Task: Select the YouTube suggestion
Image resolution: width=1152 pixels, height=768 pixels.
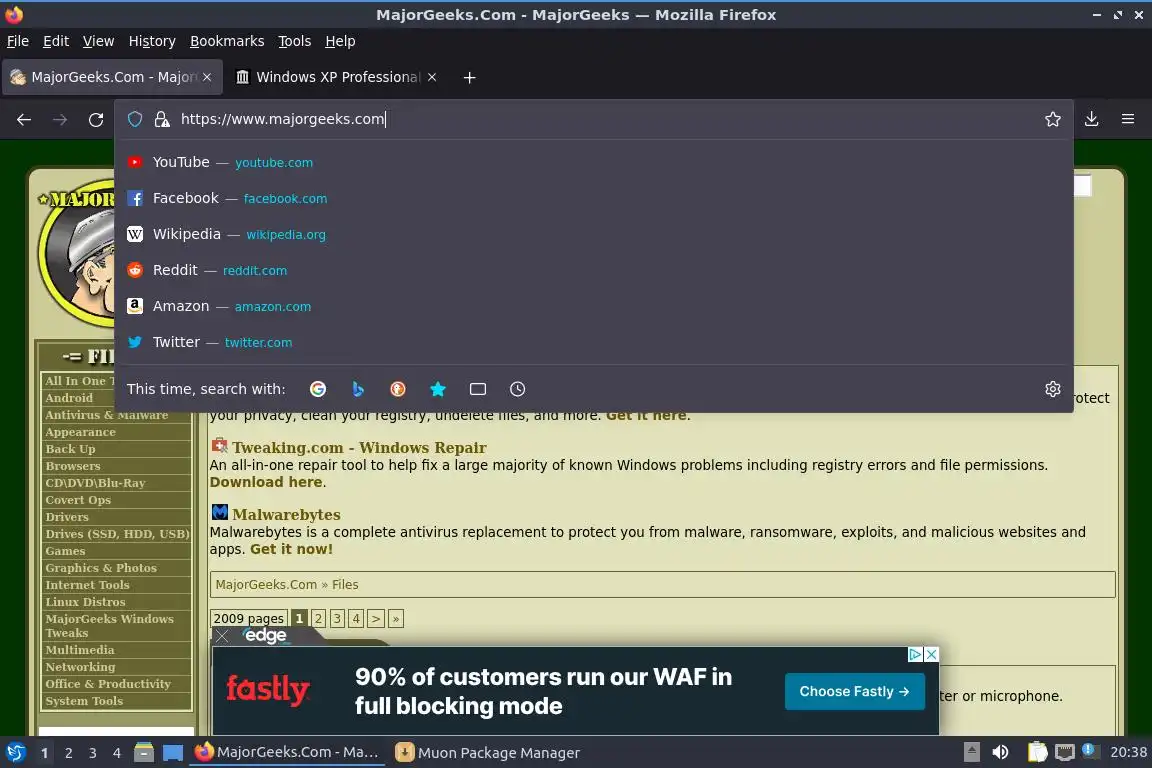Action: click(x=594, y=162)
